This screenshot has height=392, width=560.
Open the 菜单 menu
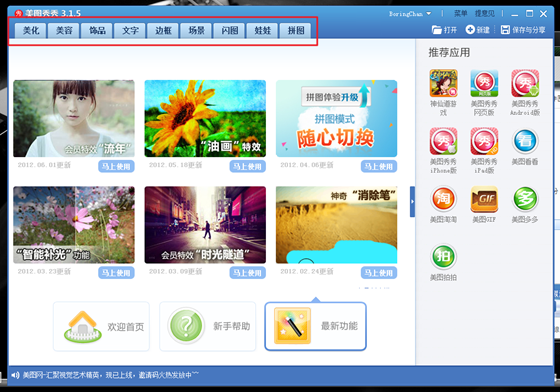pos(461,14)
